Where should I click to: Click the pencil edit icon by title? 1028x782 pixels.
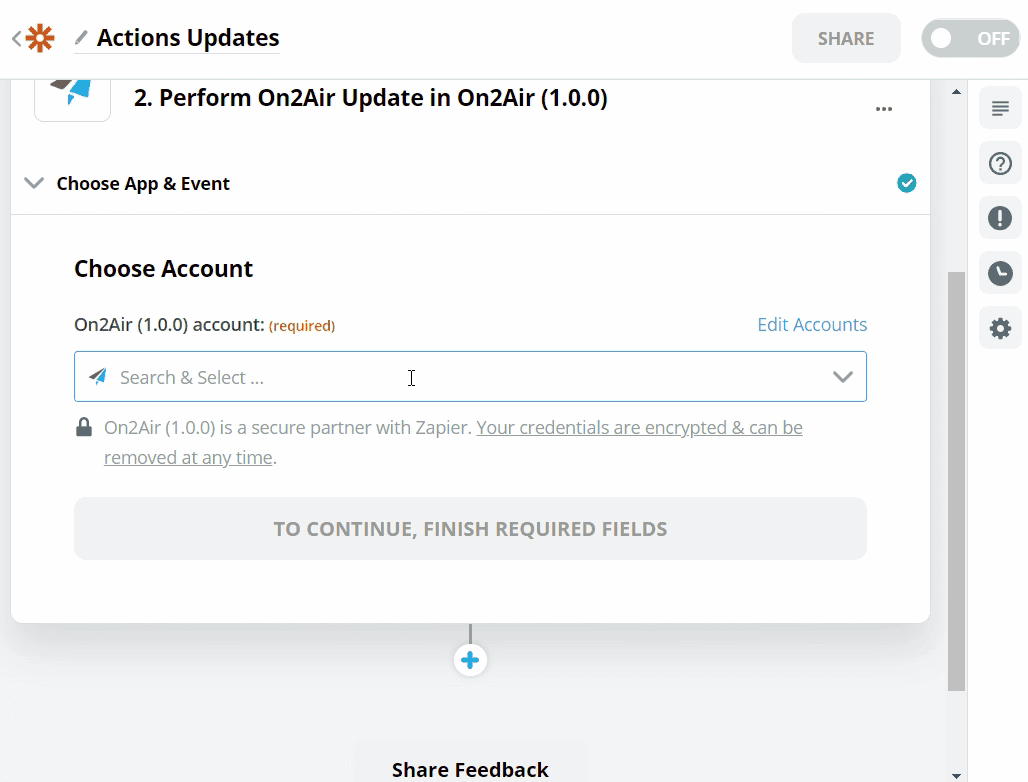tap(82, 39)
